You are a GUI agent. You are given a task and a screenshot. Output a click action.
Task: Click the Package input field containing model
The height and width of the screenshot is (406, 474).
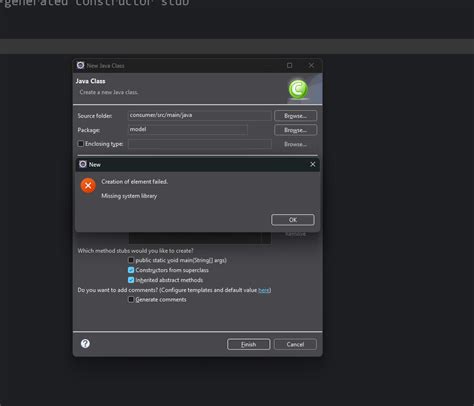pos(188,129)
